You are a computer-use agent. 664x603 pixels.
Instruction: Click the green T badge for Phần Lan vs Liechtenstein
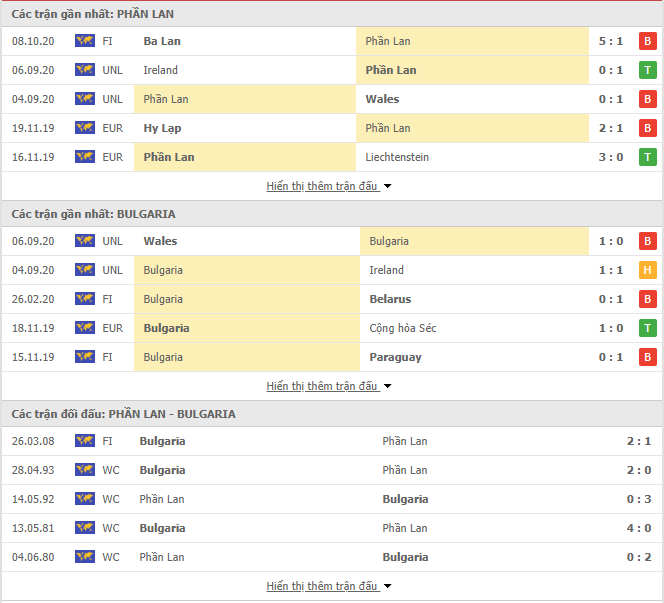(x=647, y=157)
